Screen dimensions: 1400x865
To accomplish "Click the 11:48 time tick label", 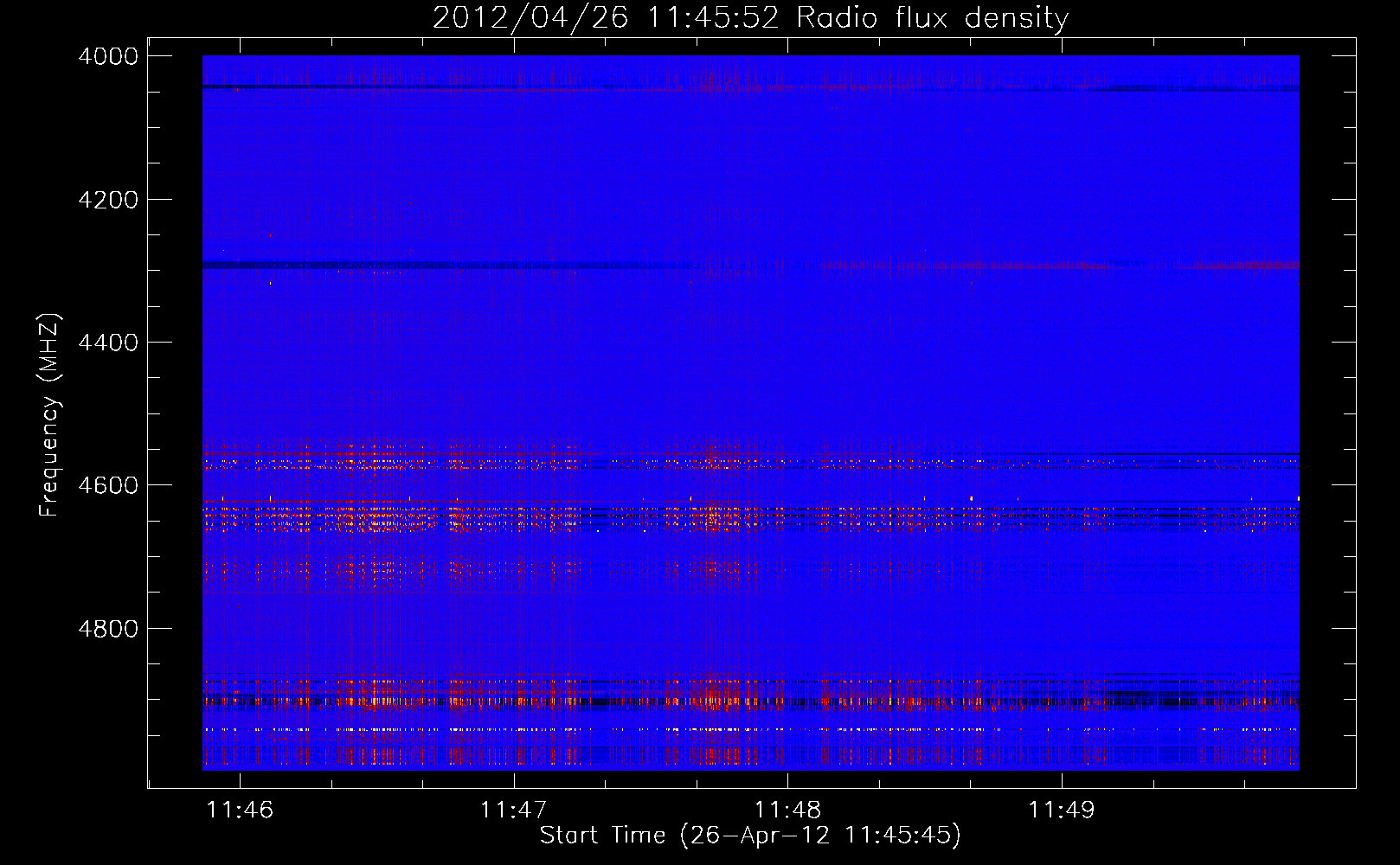I will click(787, 810).
